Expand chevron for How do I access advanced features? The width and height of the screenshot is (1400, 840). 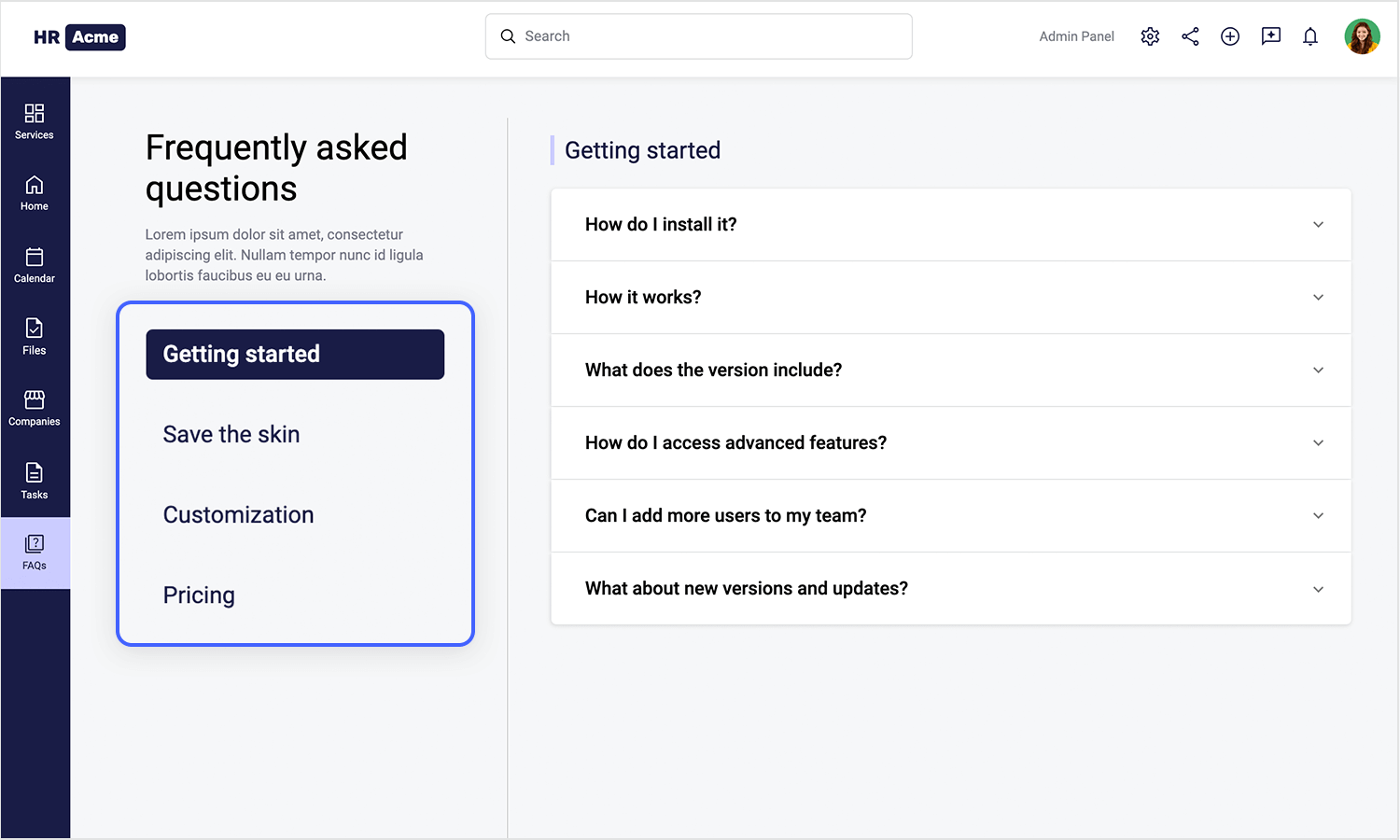click(1318, 443)
